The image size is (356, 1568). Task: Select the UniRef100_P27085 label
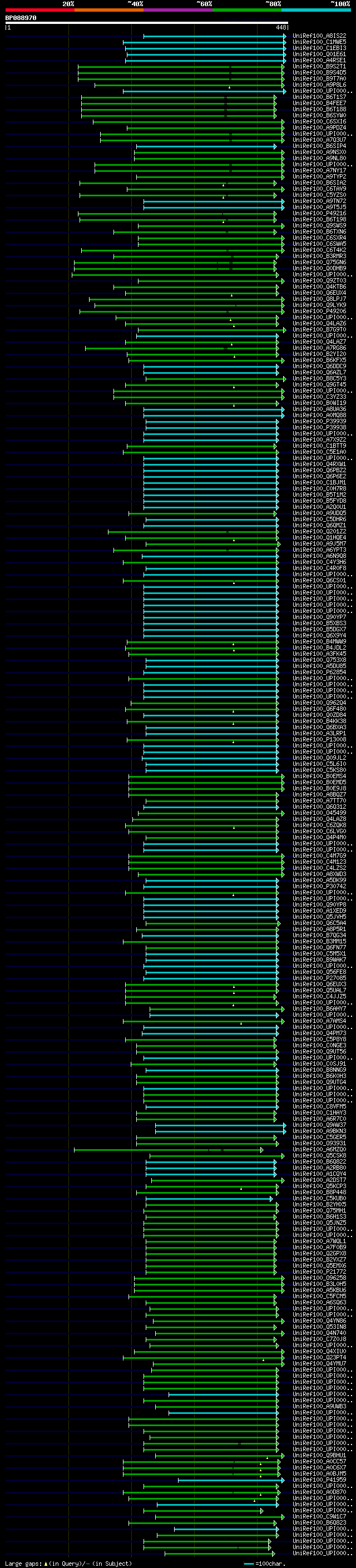coord(319,978)
